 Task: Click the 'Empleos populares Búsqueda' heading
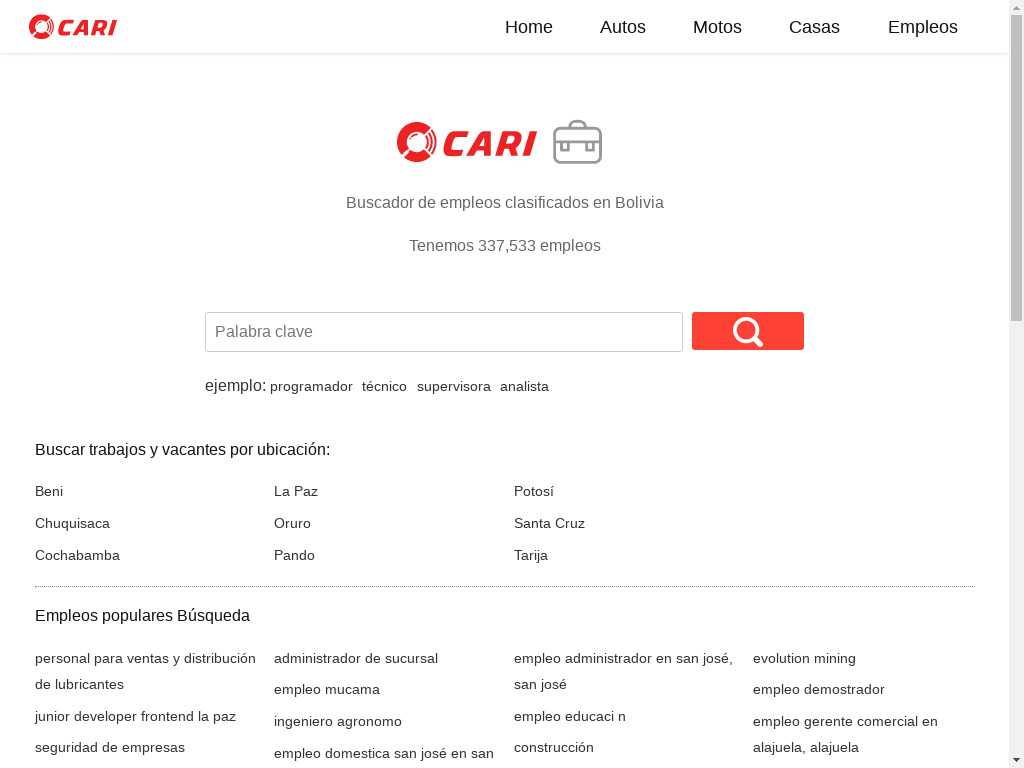(142, 615)
